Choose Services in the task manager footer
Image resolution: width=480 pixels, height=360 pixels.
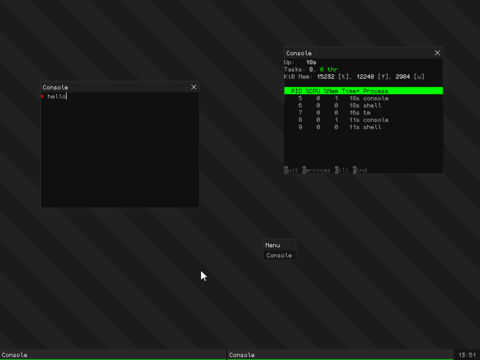tap(316, 170)
